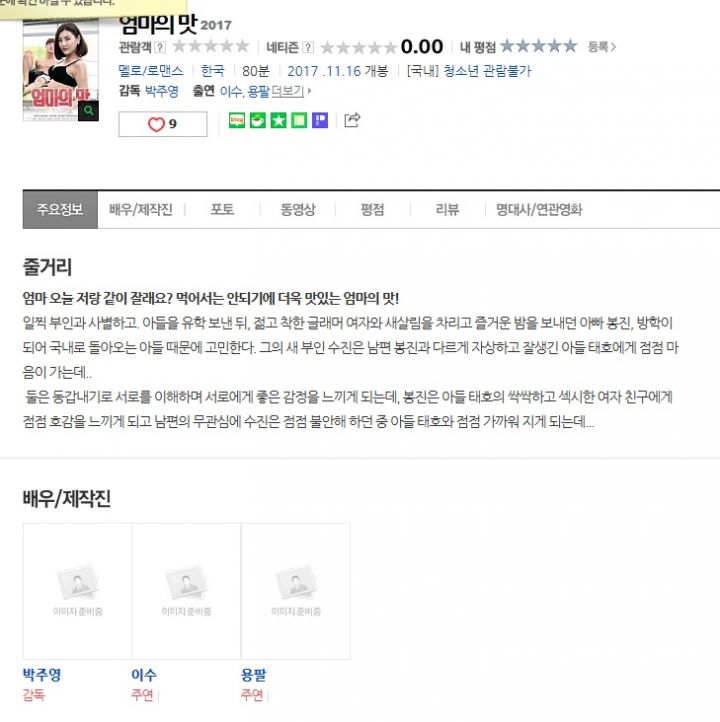Image resolution: width=720 pixels, height=722 pixels.
Task: Click the green blog share icon
Action: tap(237, 121)
